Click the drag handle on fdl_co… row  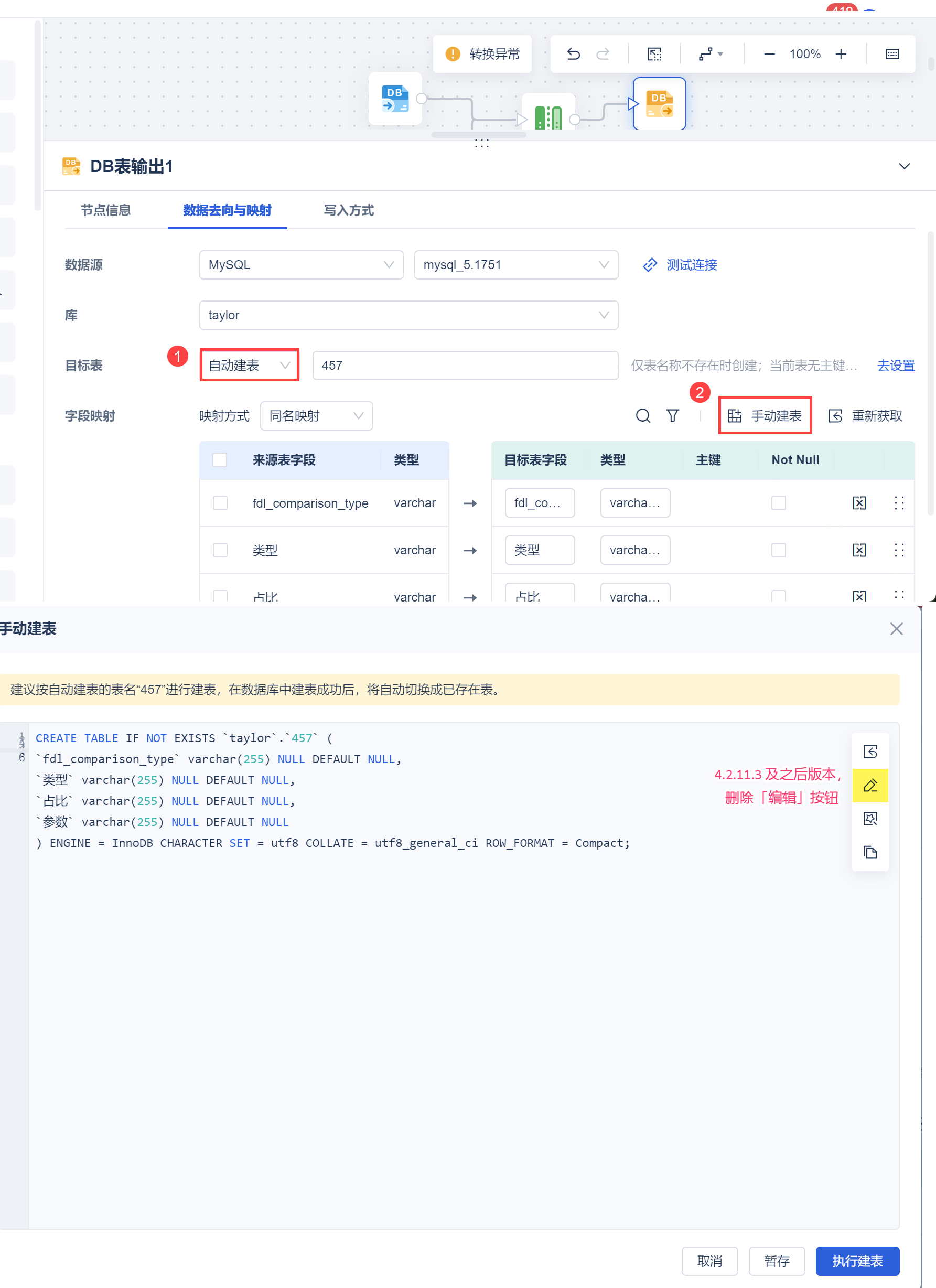pyautogui.click(x=899, y=502)
